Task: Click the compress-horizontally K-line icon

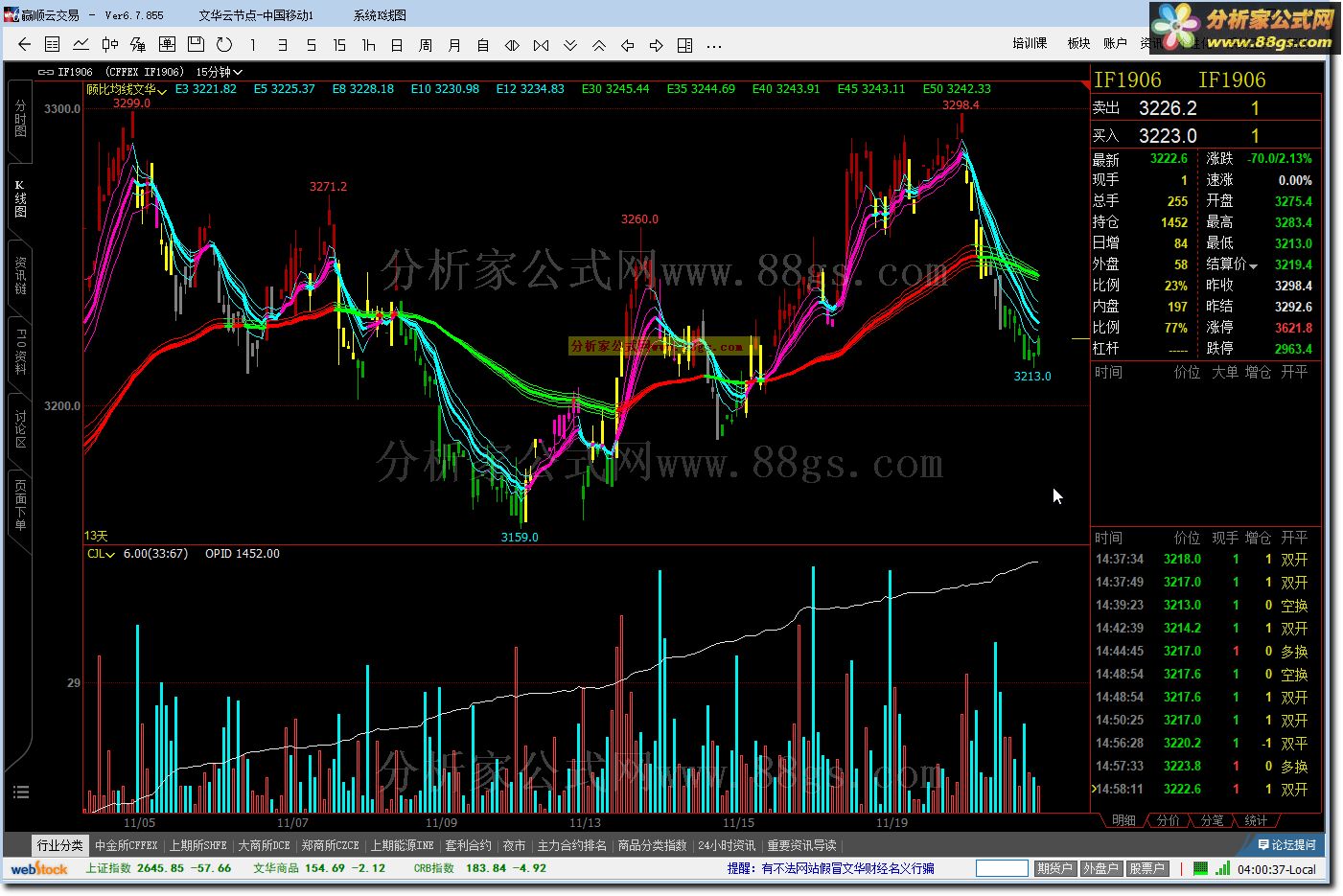Action: pos(542,45)
